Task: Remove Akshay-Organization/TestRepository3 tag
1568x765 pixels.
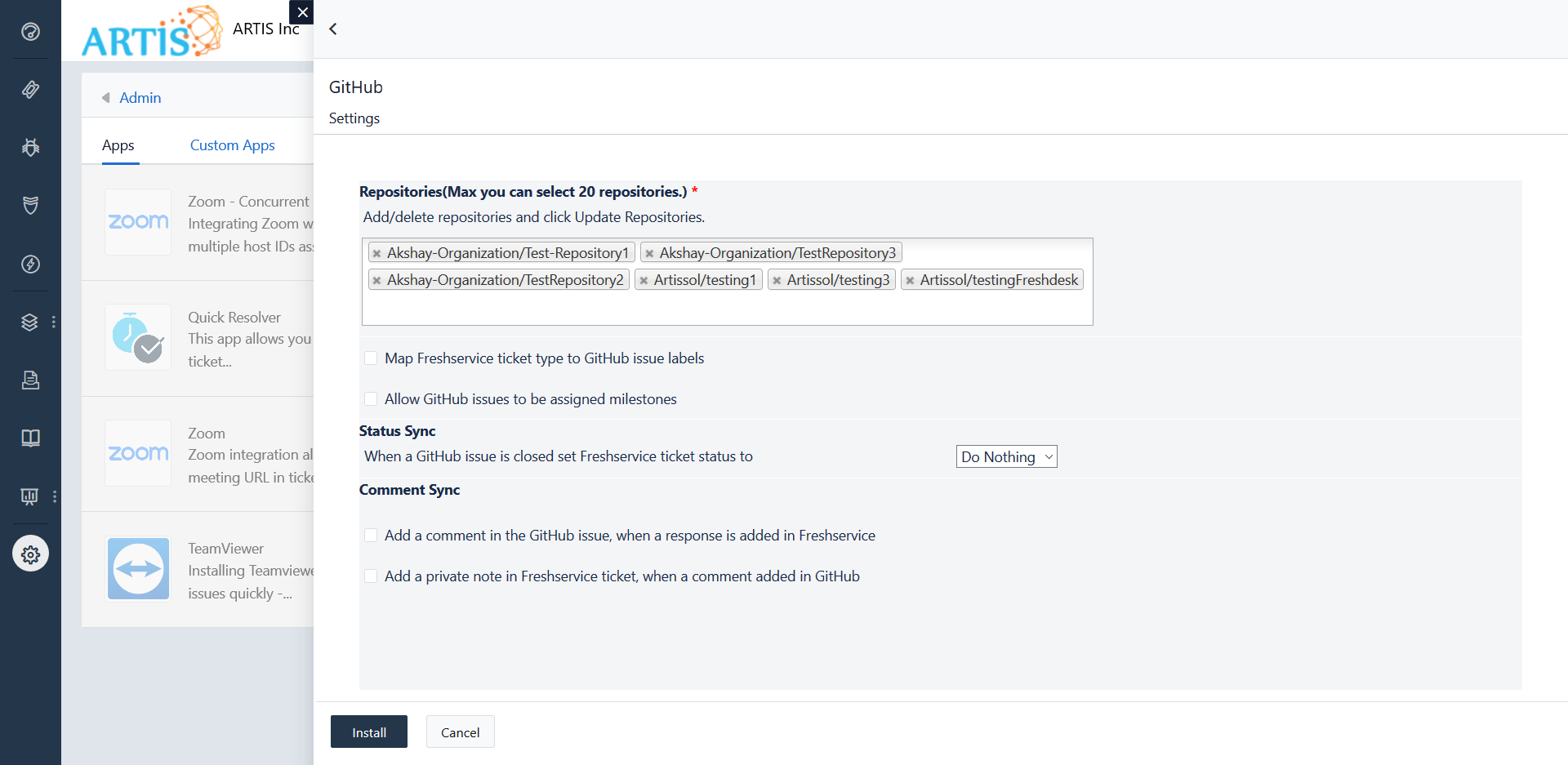Action: [649, 254]
